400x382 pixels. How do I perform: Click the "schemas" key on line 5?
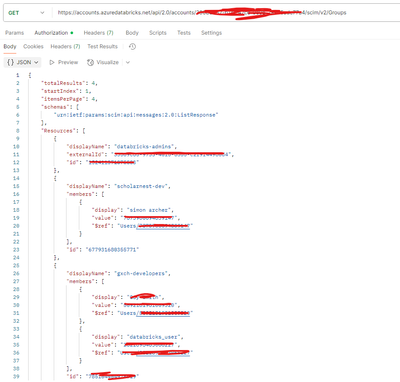(56, 107)
